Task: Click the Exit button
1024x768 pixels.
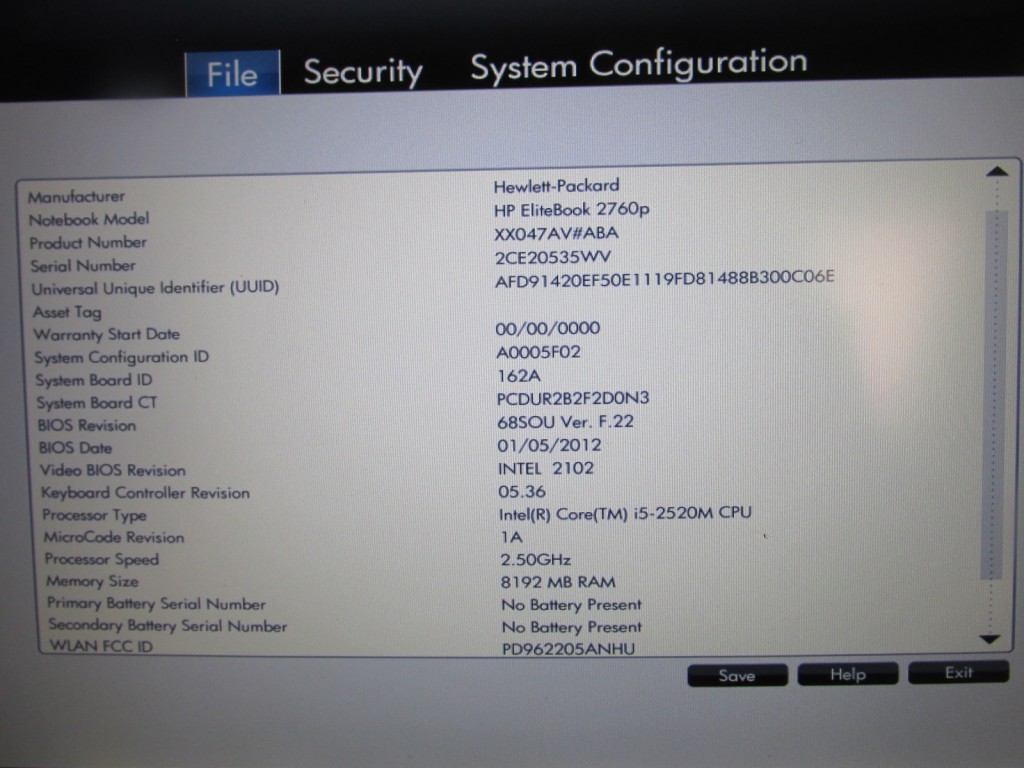Action: [958, 673]
